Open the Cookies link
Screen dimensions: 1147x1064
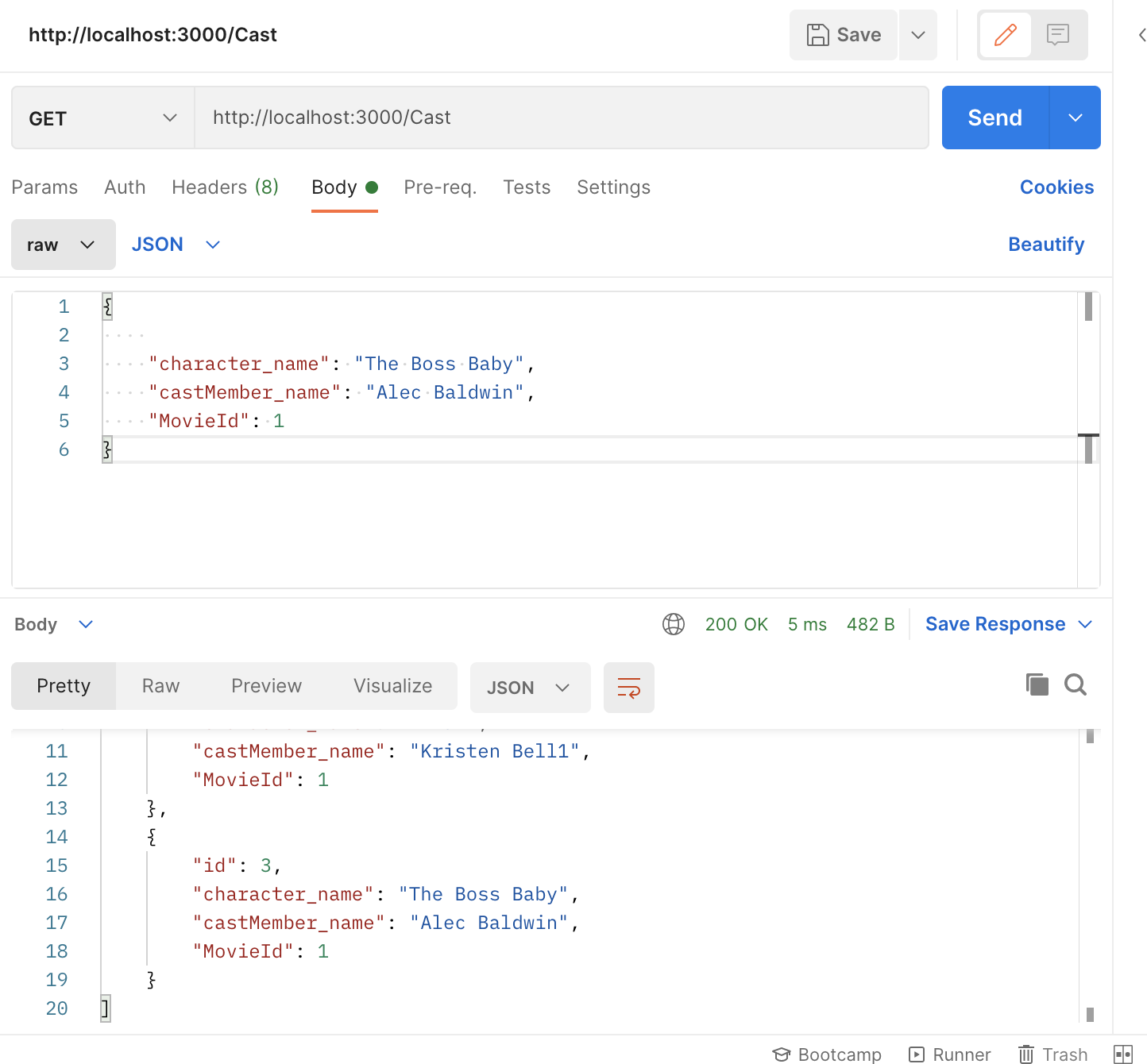point(1056,187)
